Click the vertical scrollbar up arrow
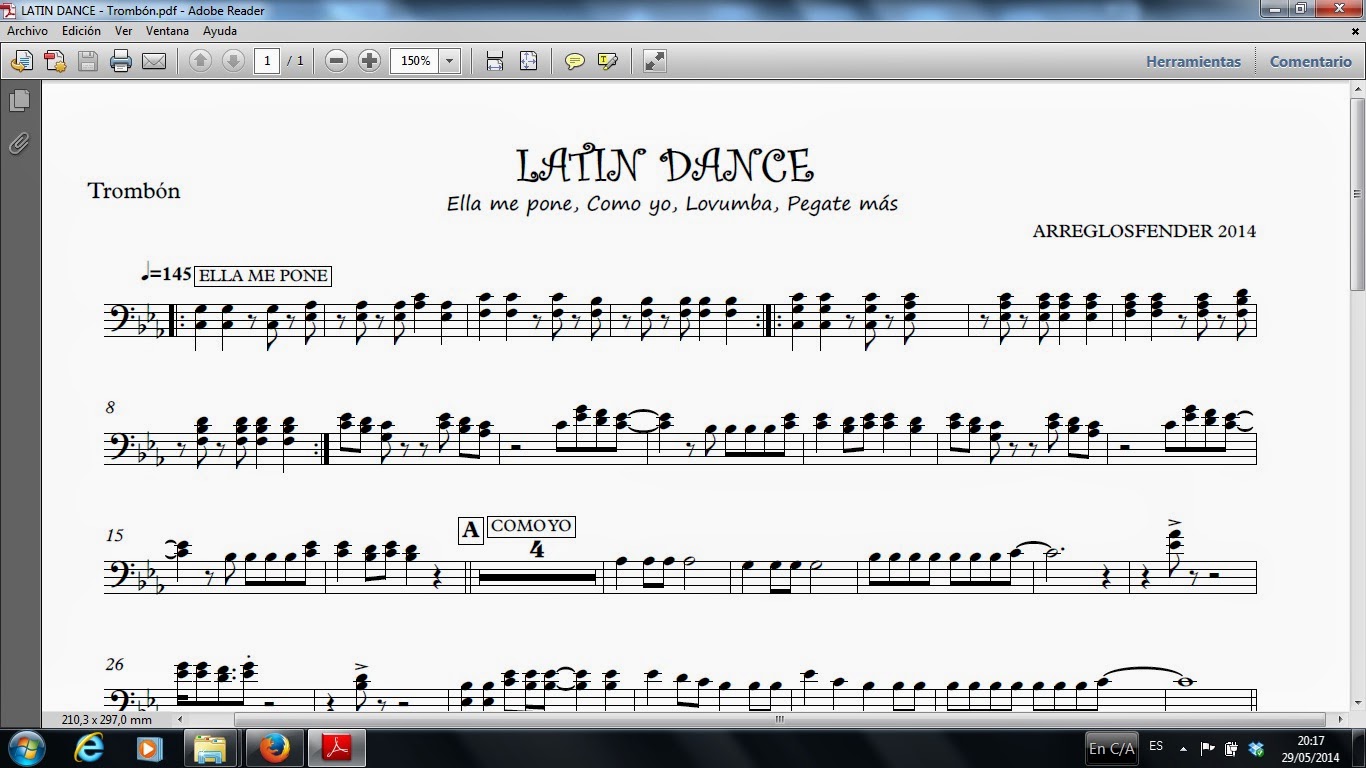The height and width of the screenshot is (768, 1366). pos(1357,90)
